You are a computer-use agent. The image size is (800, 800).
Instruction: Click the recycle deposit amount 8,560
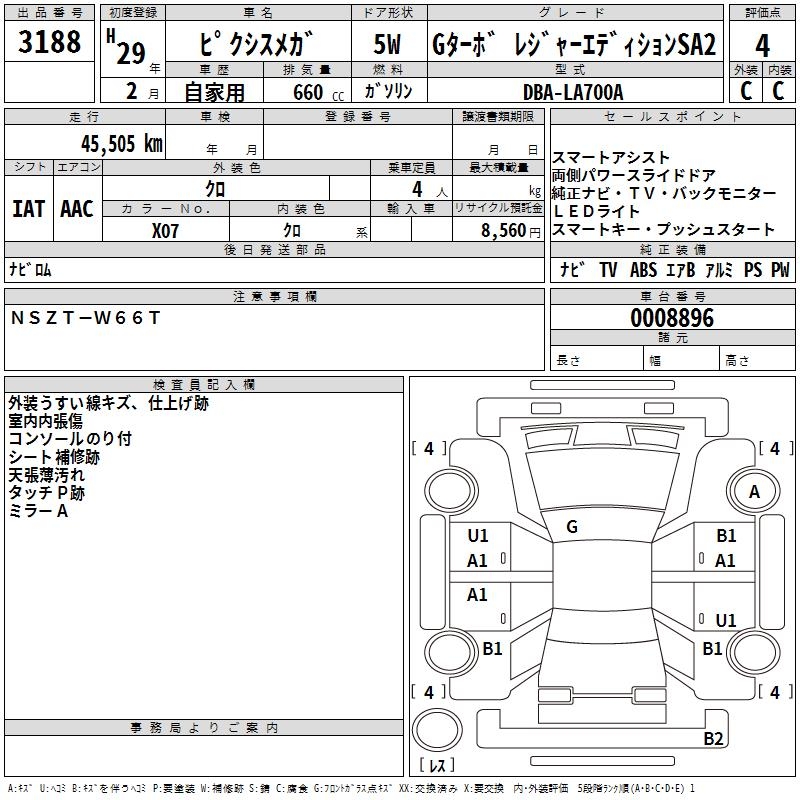pyautogui.click(x=502, y=229)
